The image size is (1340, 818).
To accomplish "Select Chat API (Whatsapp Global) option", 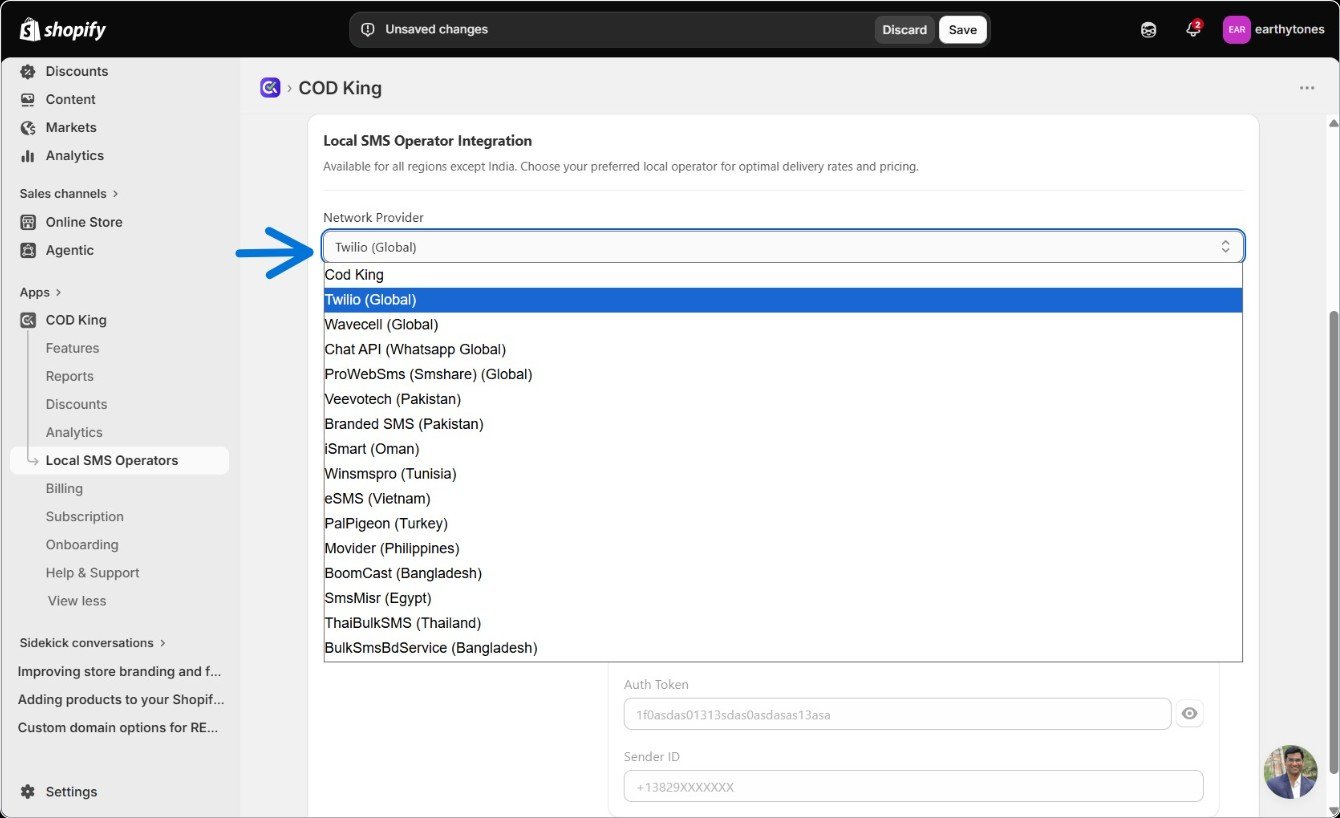I will (783, 350).
